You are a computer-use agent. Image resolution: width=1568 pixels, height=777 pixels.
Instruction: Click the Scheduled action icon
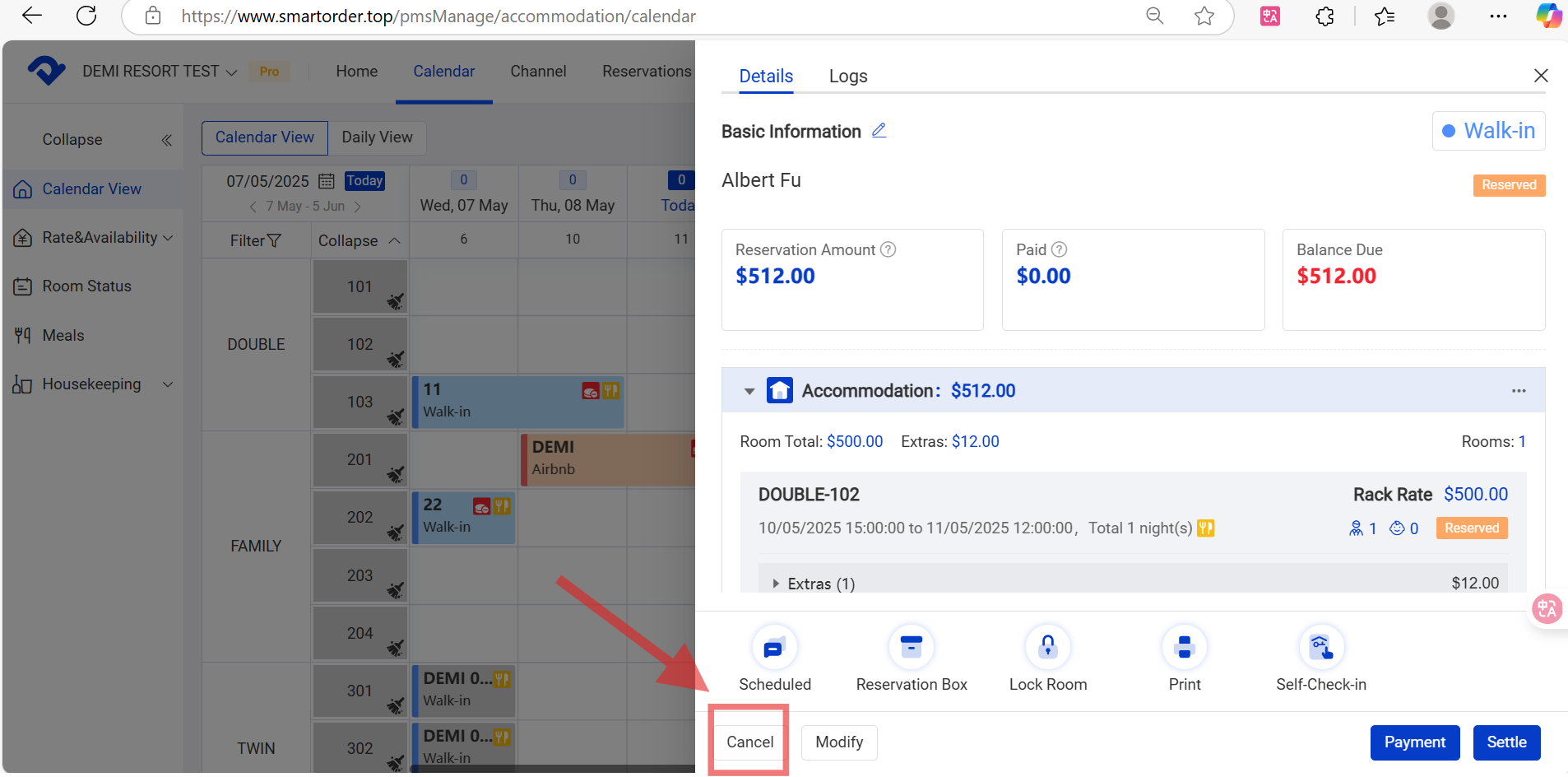tap(774, 649)
